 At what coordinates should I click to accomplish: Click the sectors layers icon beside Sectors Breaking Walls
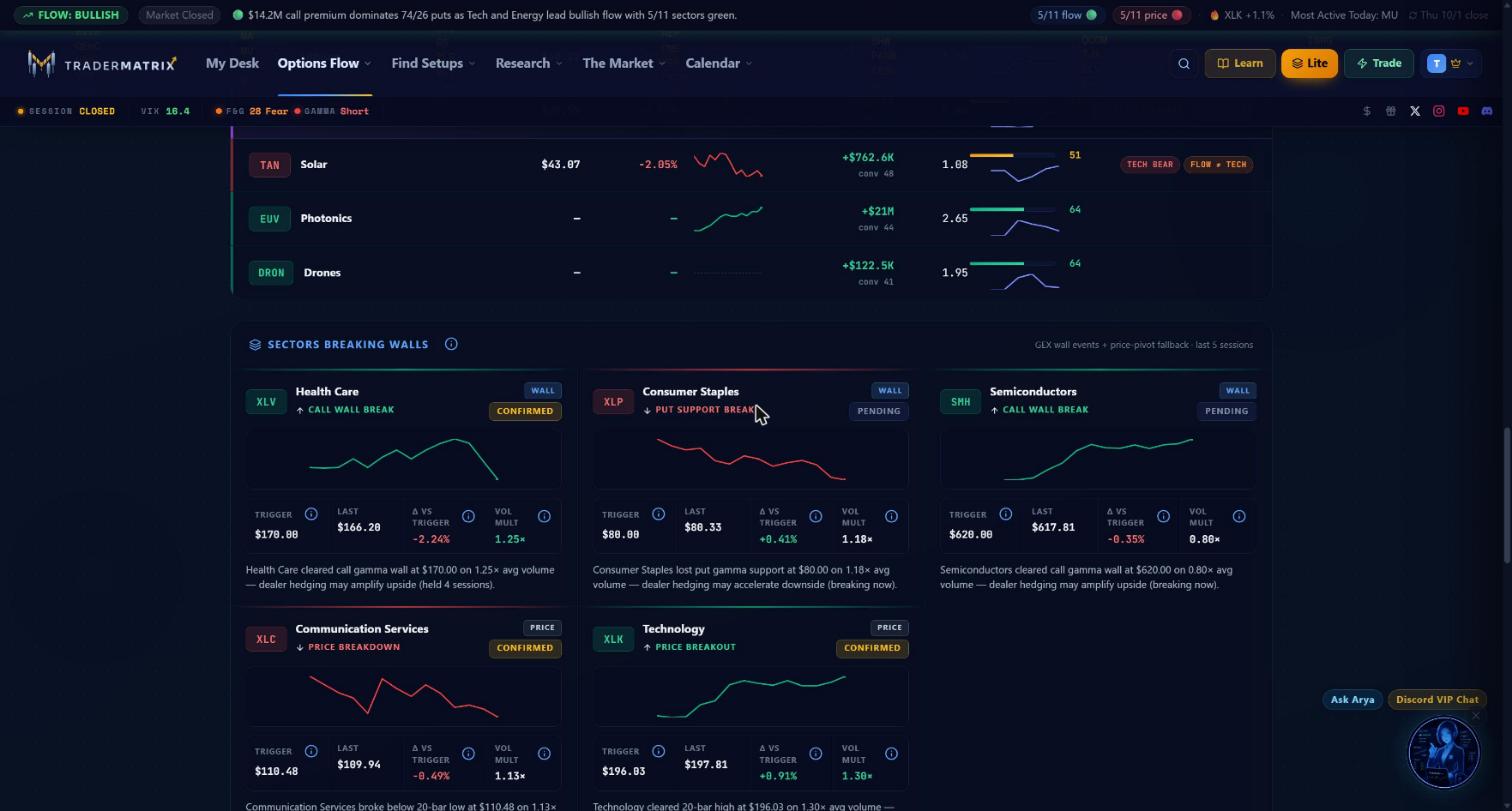click(255, 344)
